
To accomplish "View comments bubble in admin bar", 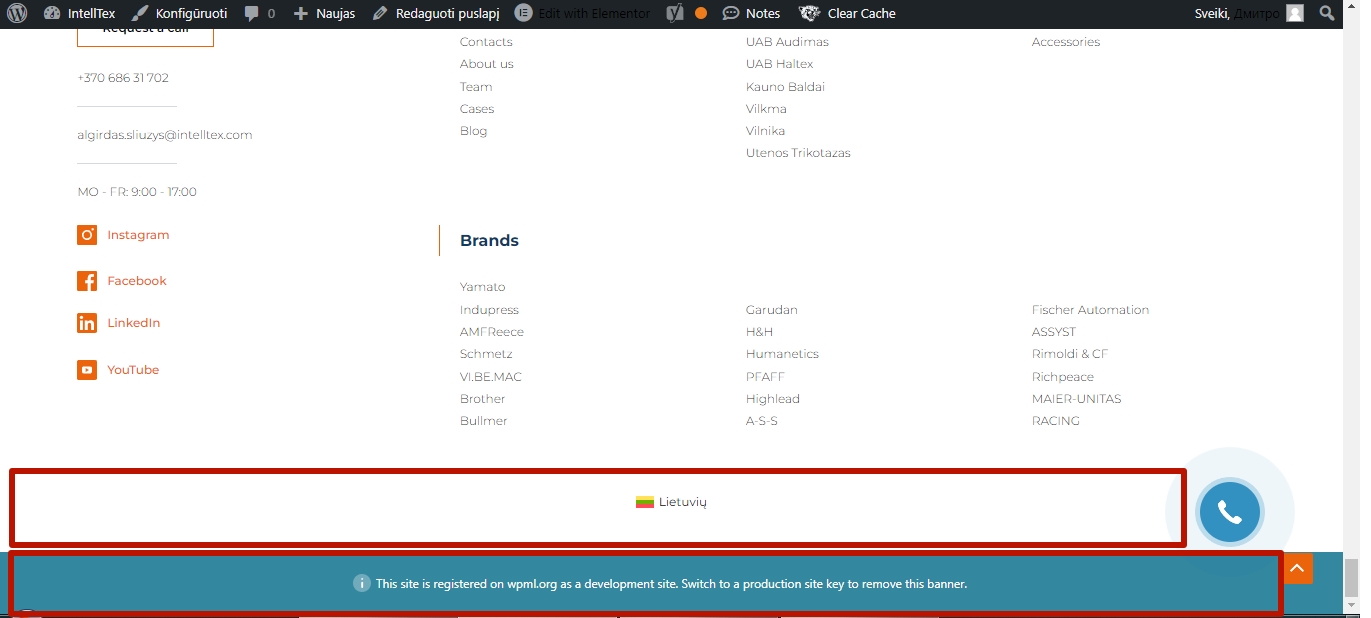I will [259, 13].
